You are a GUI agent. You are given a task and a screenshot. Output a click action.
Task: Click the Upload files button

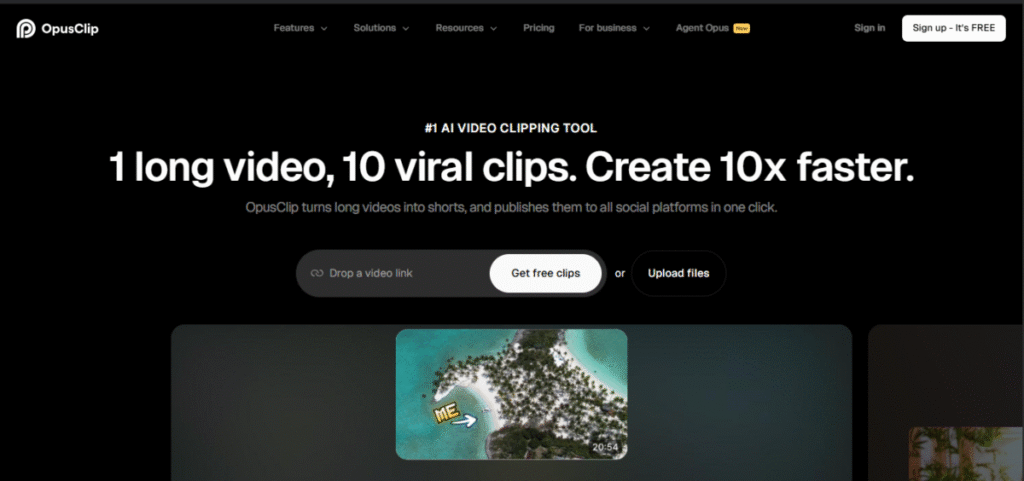[x=678, y=273]
